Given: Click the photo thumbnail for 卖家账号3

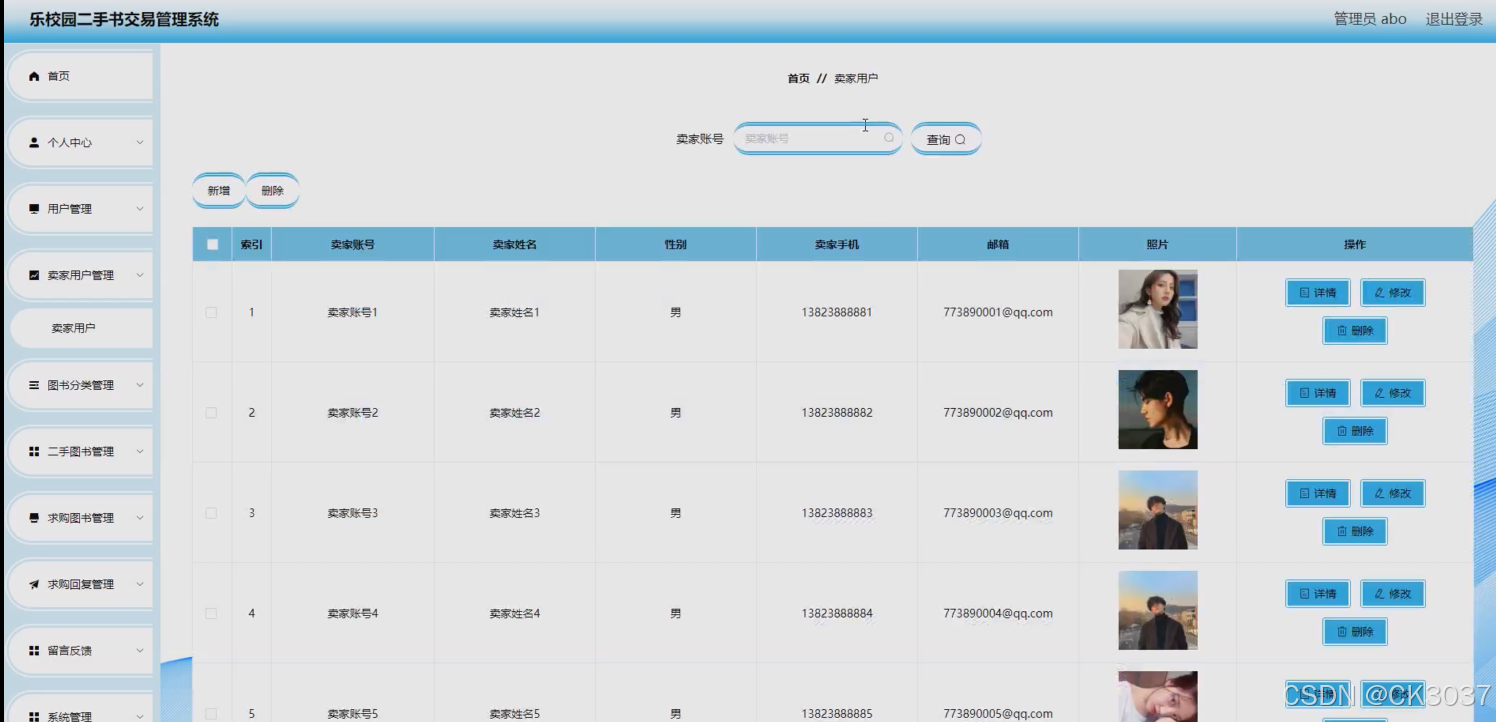Looking at the screenshot, I should (1158, 510).
